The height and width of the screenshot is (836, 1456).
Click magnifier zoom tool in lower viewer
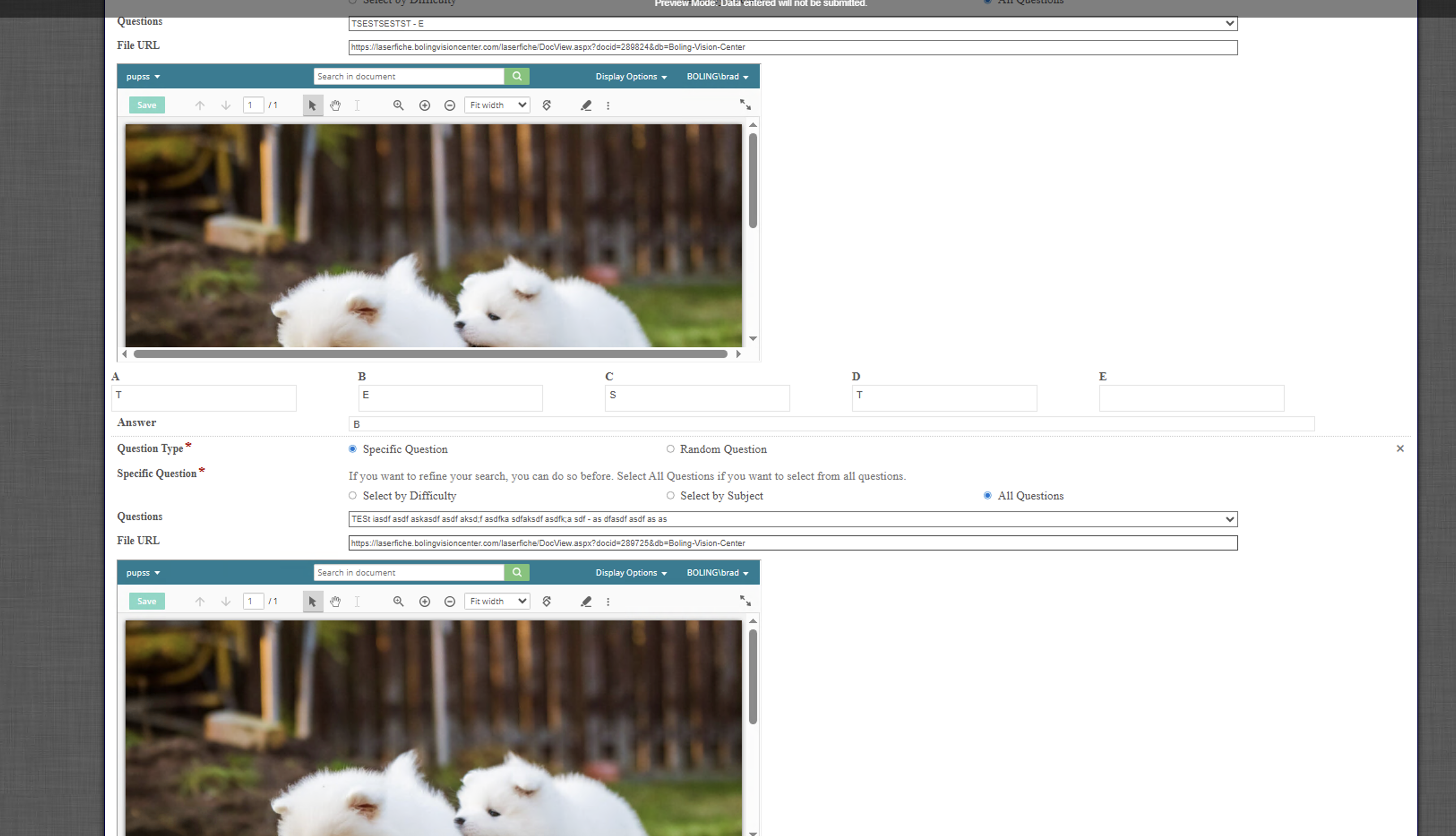(398, 601)
